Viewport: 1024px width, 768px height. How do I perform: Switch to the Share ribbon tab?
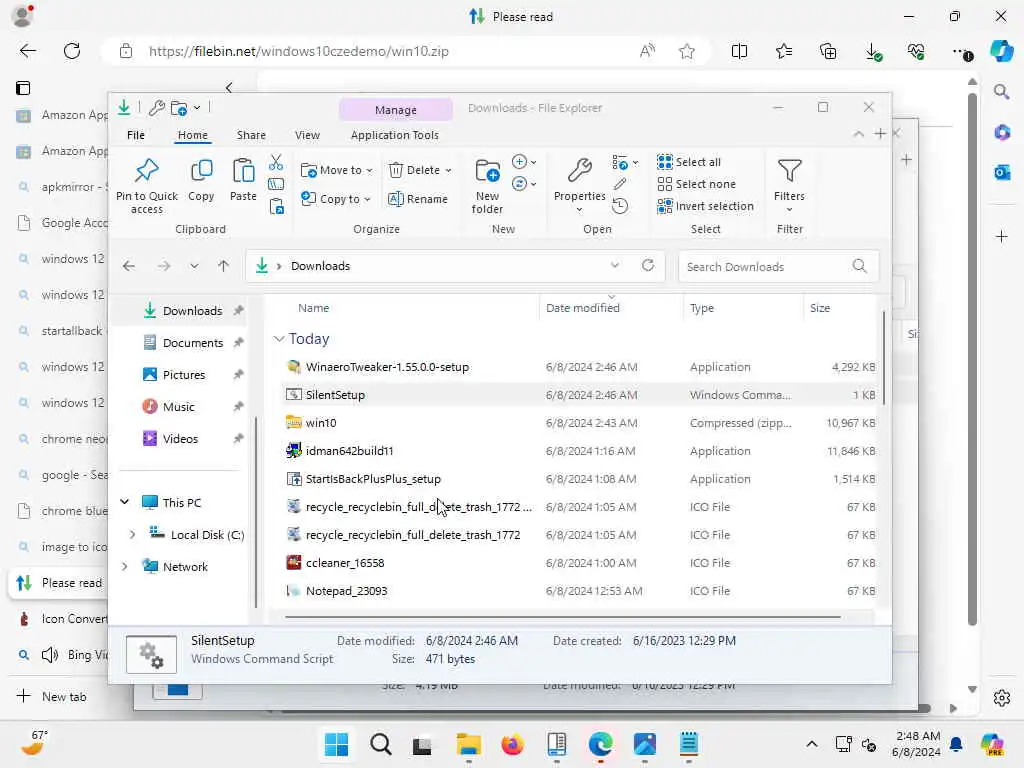[x=251, y=135]
